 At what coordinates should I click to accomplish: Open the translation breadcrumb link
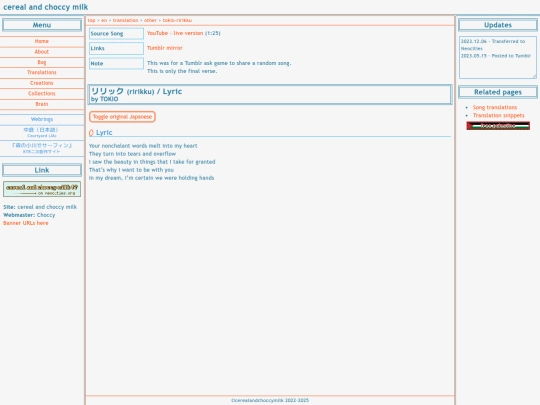(125, 20)
